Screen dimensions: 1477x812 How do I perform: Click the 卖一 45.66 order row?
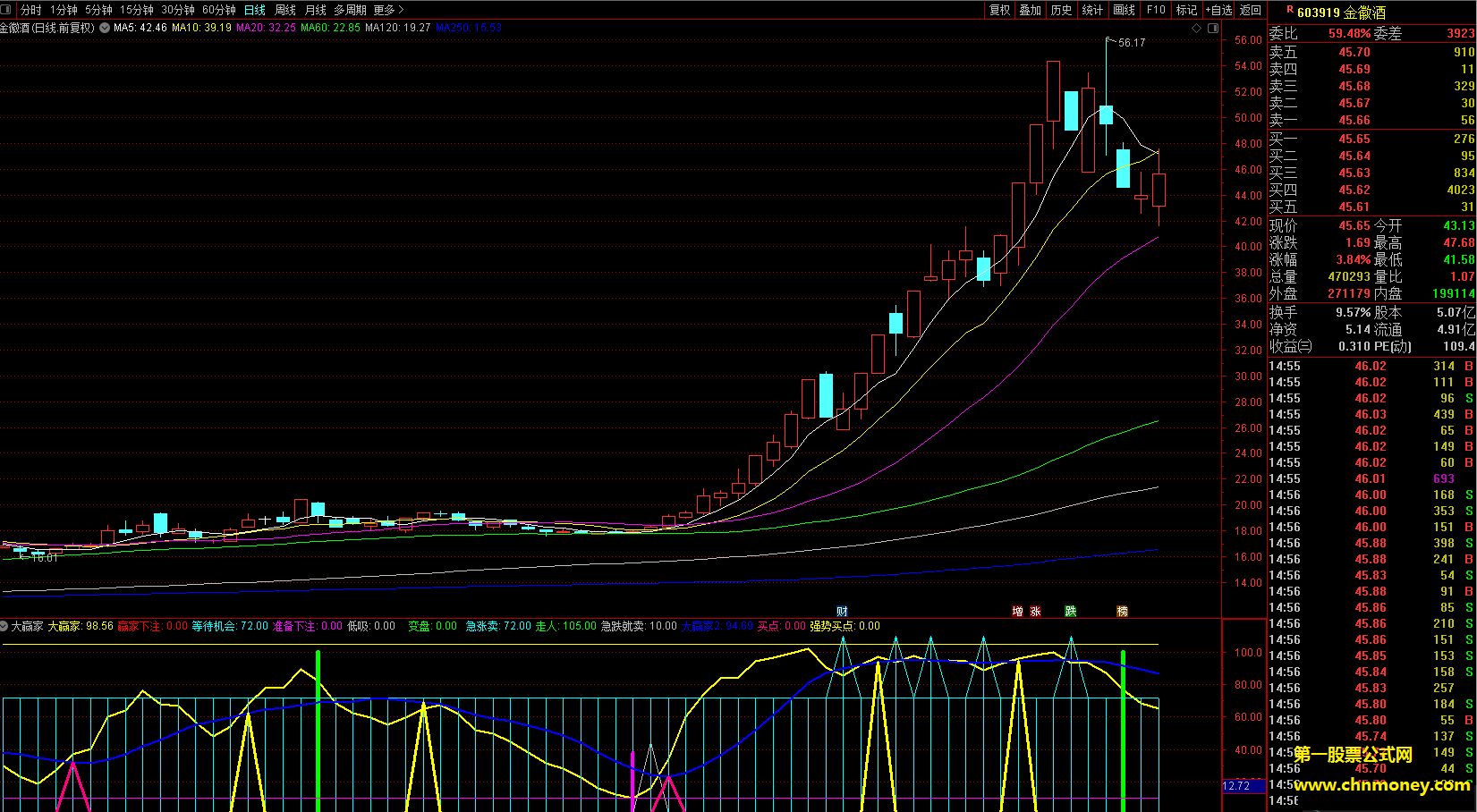(1371, 120)
